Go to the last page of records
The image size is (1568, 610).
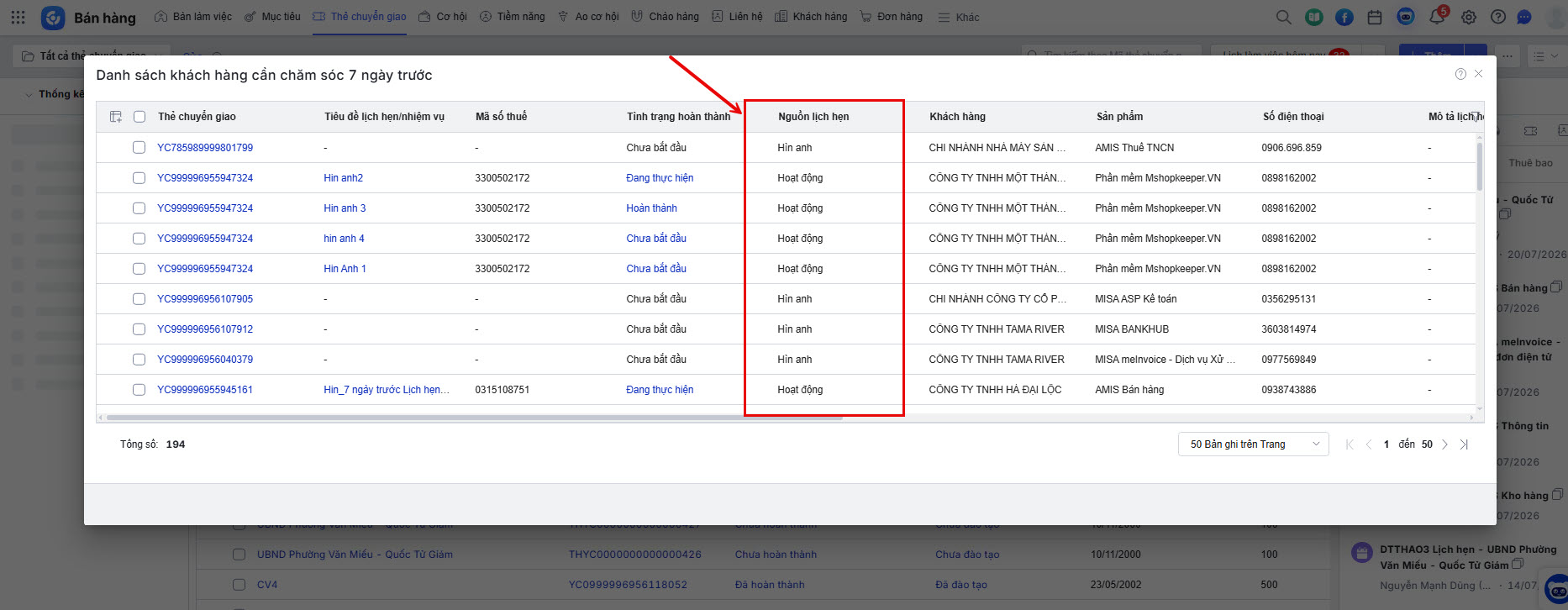[x=1464, y=444]
